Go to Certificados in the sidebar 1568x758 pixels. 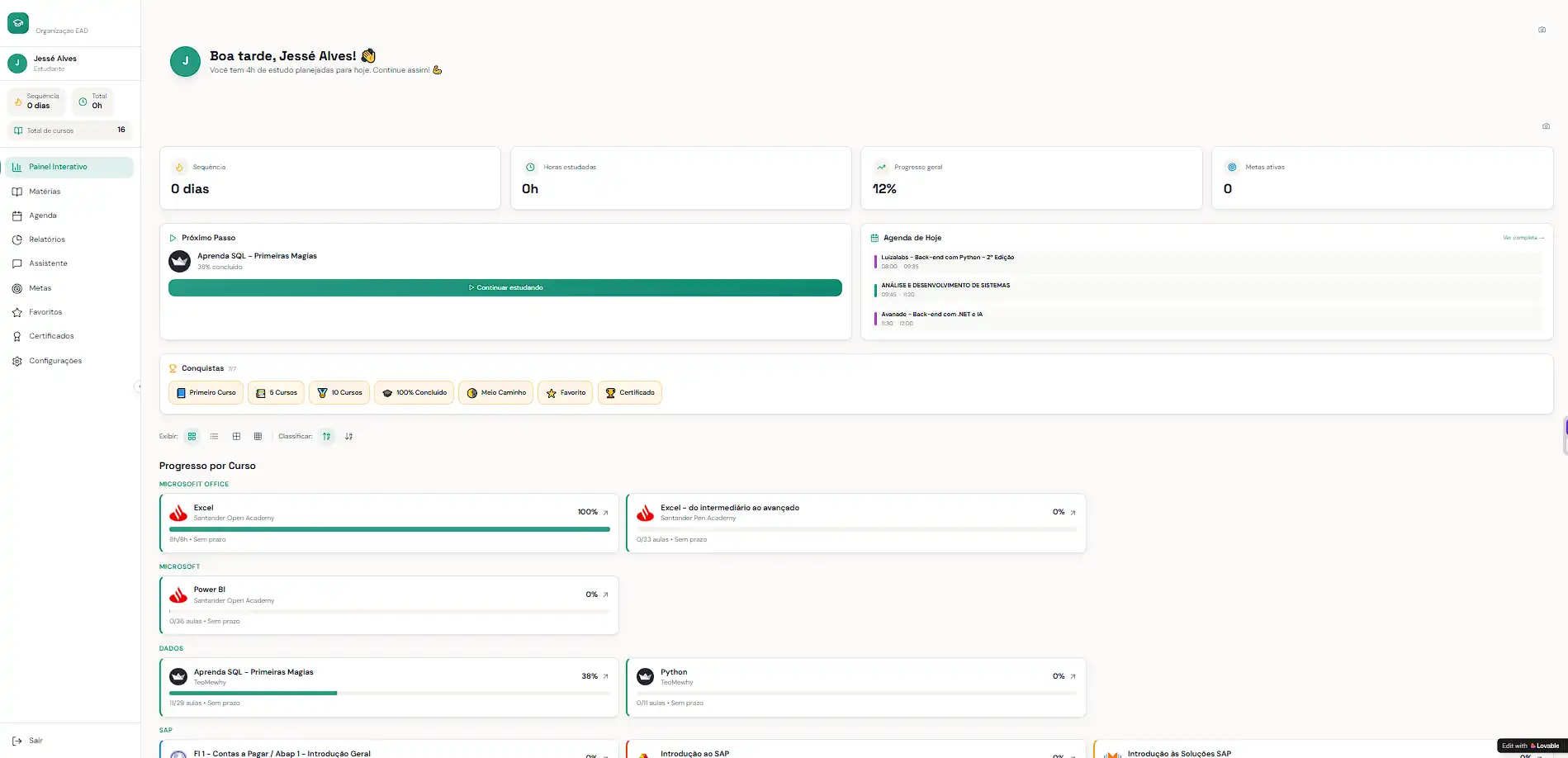tap(51, 336)
